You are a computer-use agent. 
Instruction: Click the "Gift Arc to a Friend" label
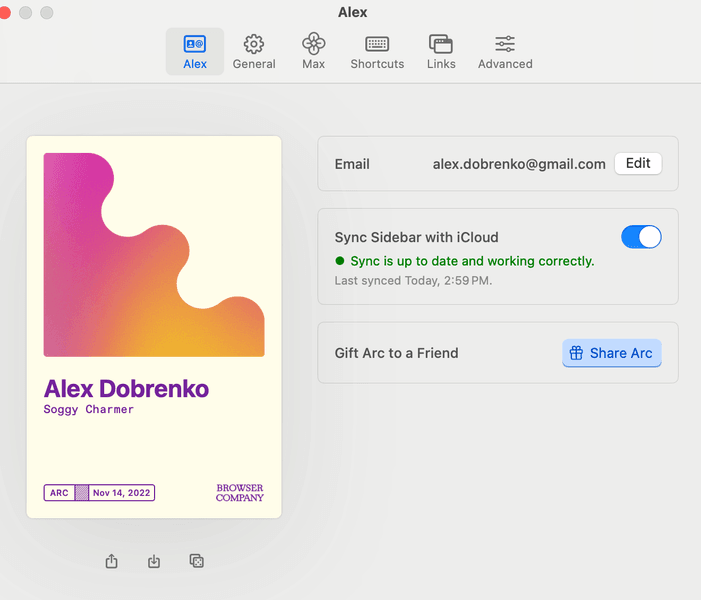pos(397,353)
